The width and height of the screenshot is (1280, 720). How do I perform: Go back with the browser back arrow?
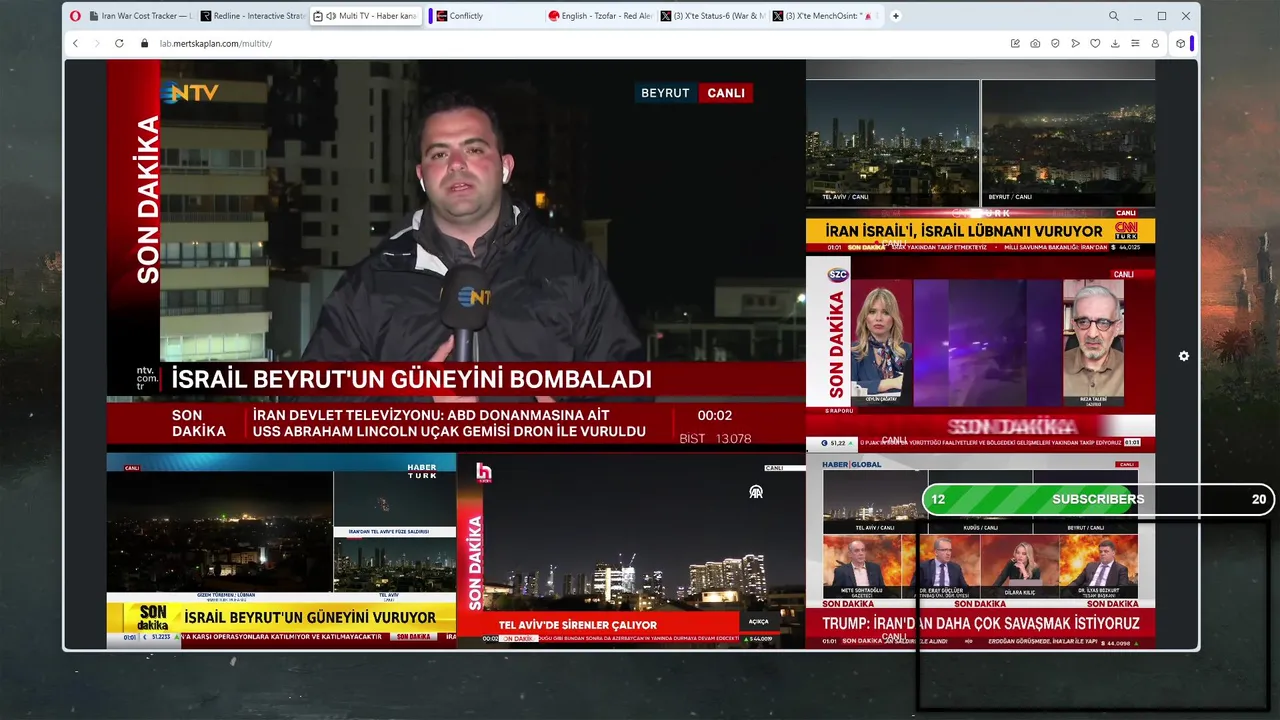pyautogui.click(x=75, y=44)
